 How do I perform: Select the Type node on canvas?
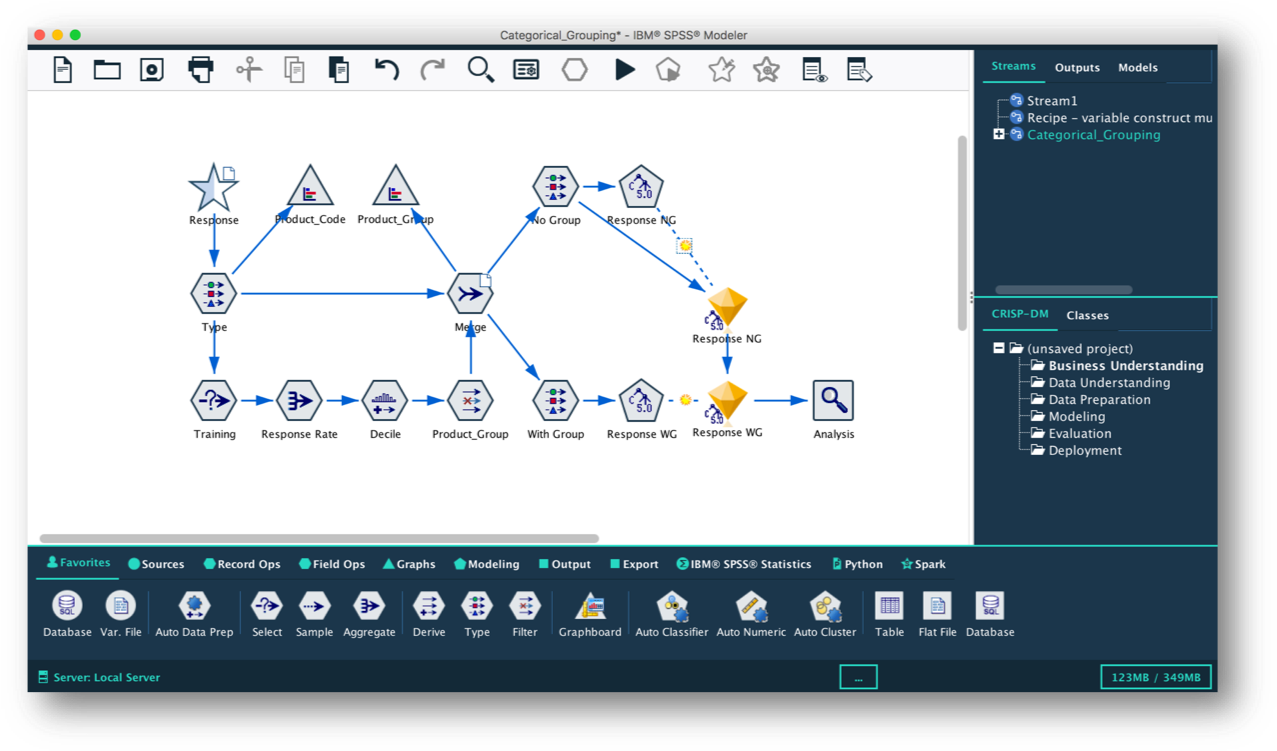pos(214,293)
